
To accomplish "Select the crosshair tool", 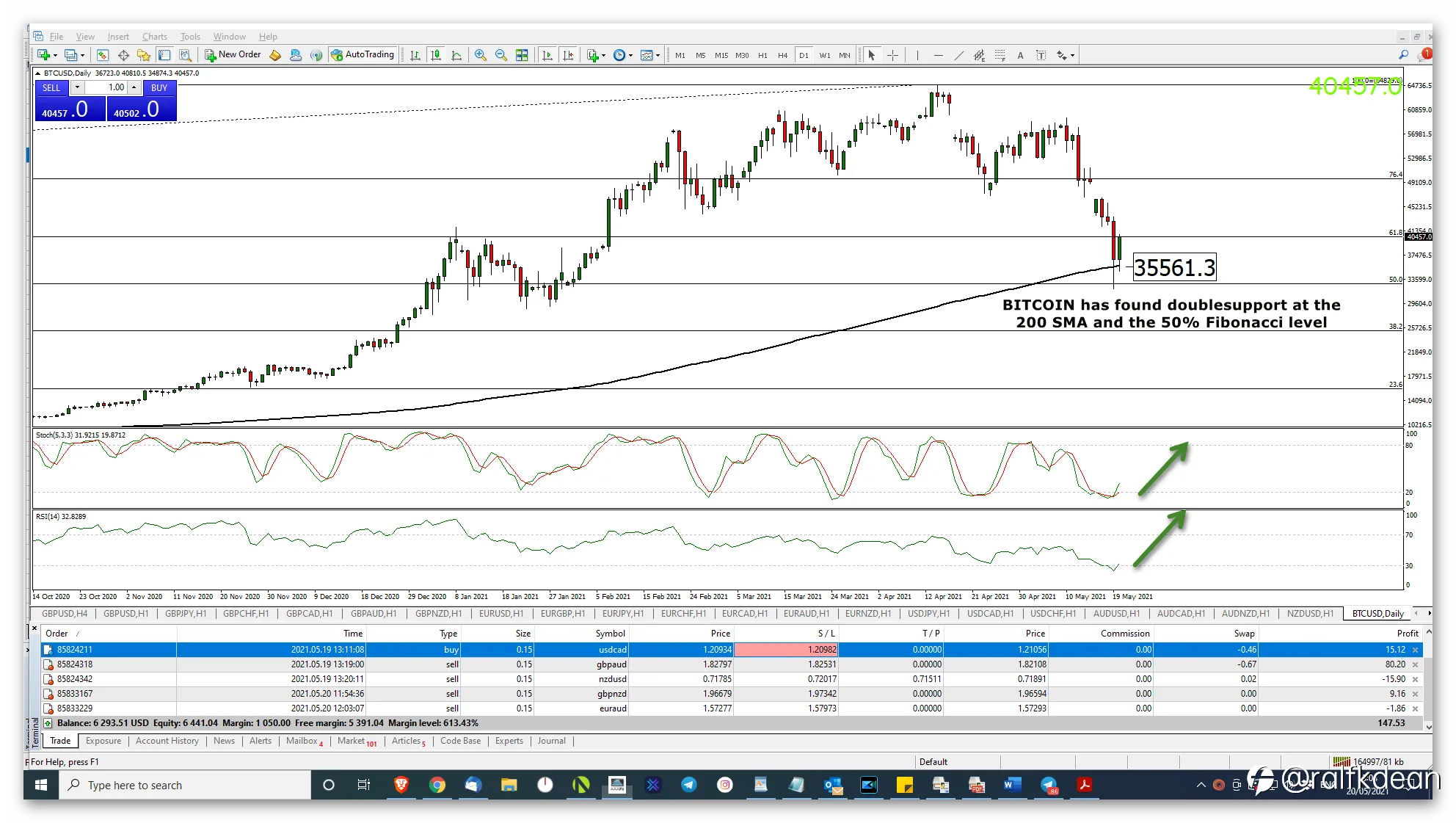I will point(892,55).
